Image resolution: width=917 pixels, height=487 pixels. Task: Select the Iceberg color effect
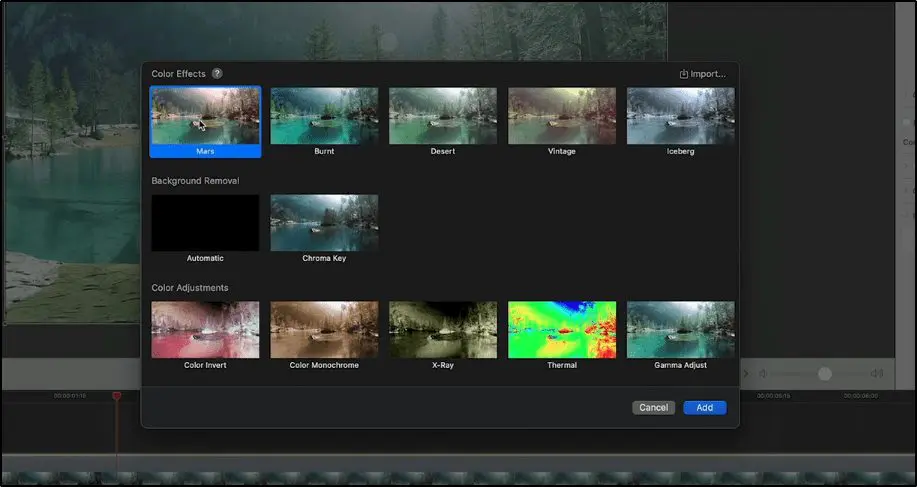point(681,116)
